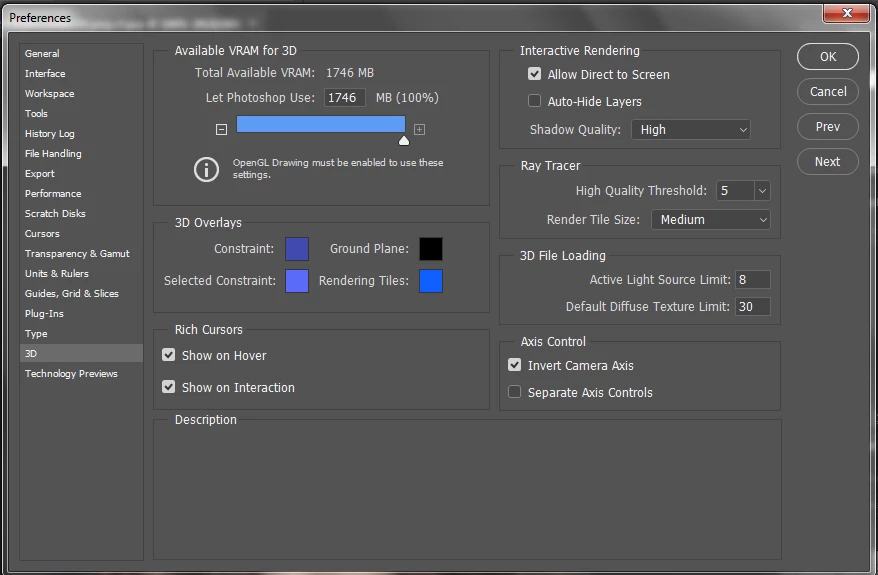Image resolution: width=878 pixels, height=575 pixels.
Task: Click the Rendering Tiles color swatch
Action: pos(431,281)
